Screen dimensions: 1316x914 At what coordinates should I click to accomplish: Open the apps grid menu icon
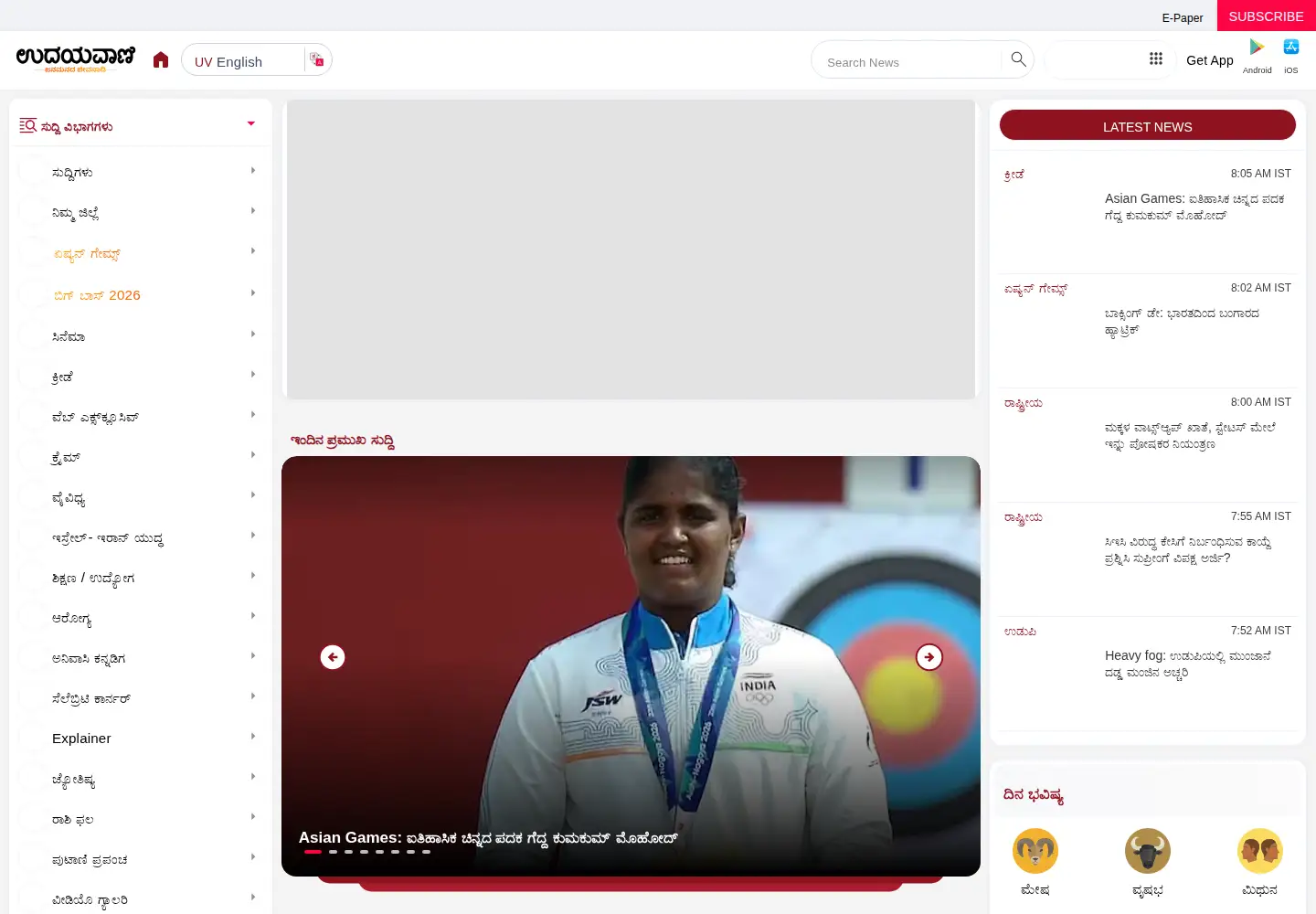pos(1156,58)
